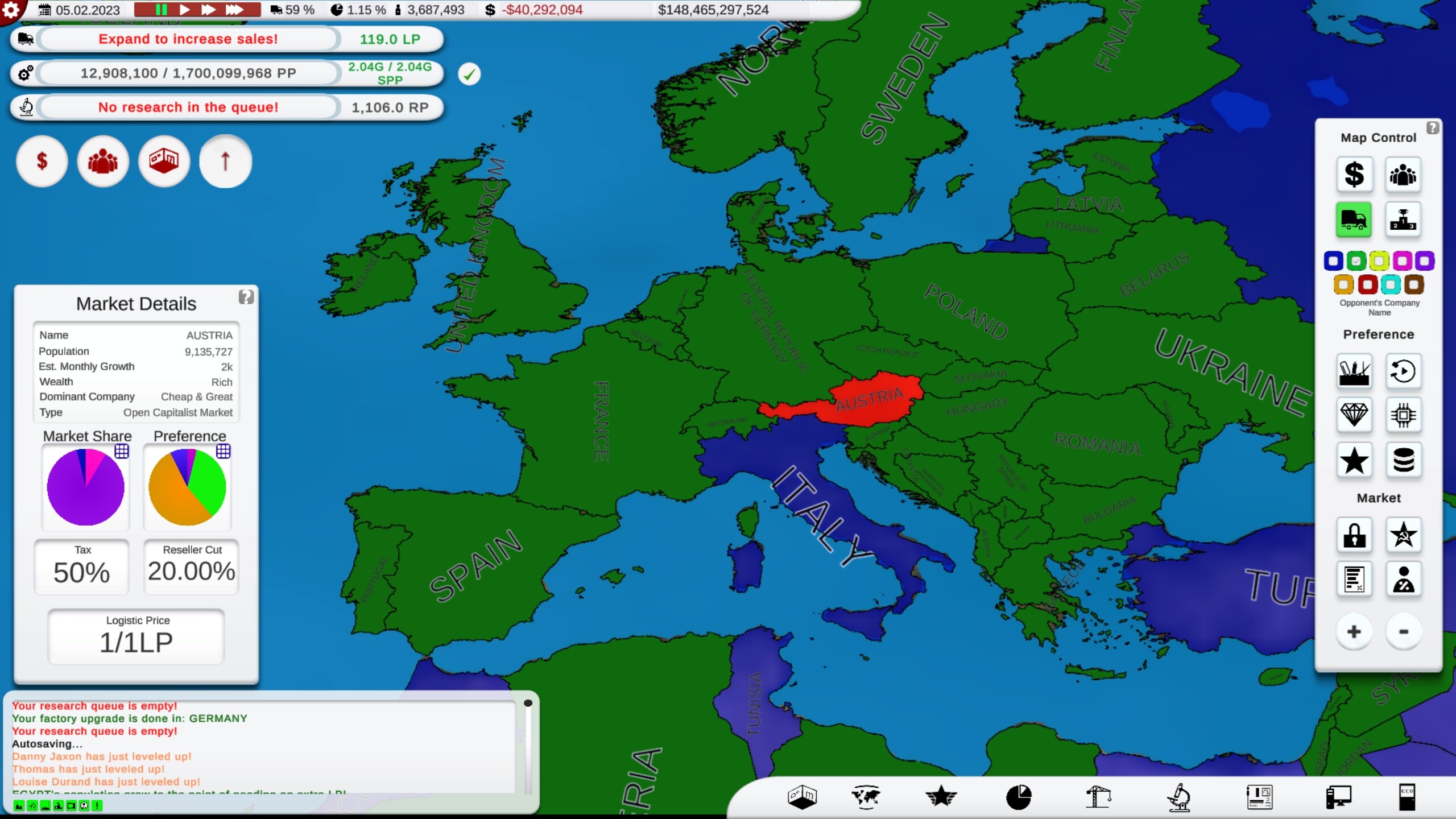1456x819 pixels.
Task: Show locked markets with padlock icon
Action: click(1354, 535)
